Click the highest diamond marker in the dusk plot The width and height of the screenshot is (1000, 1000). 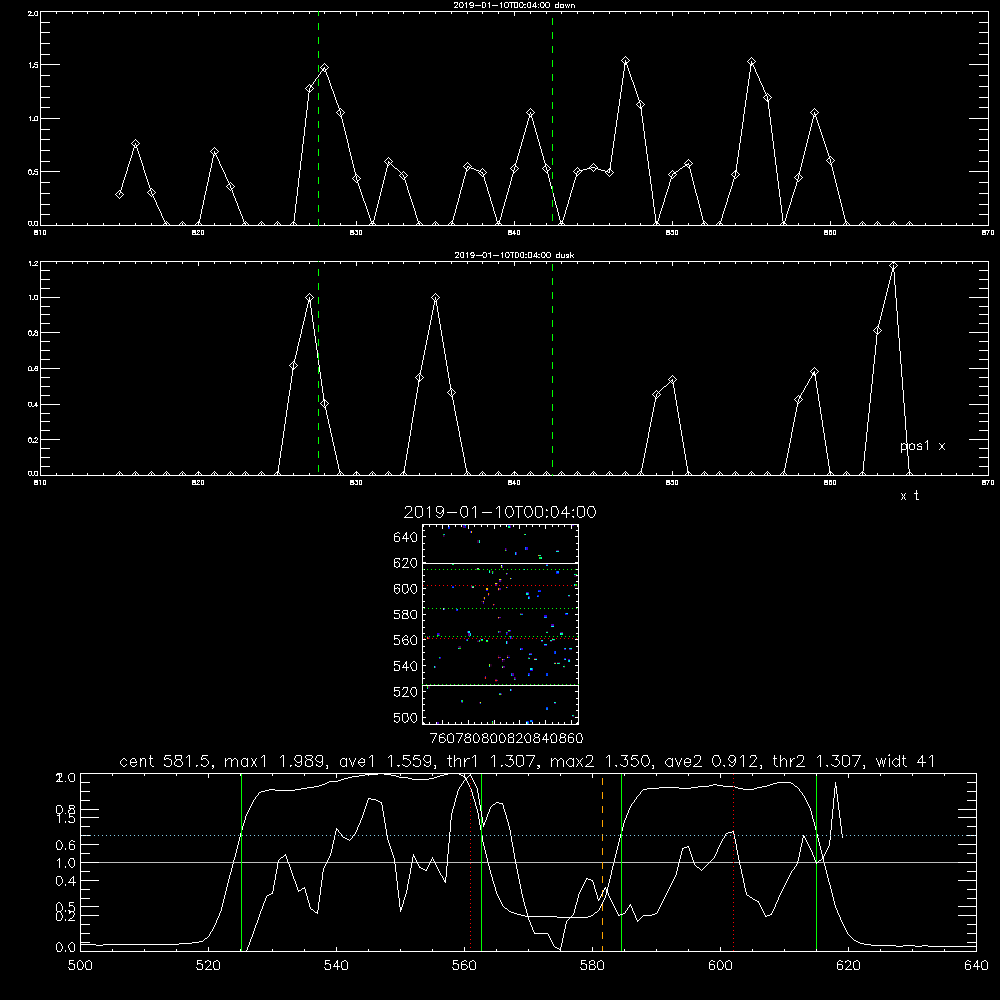coord(893,266)
